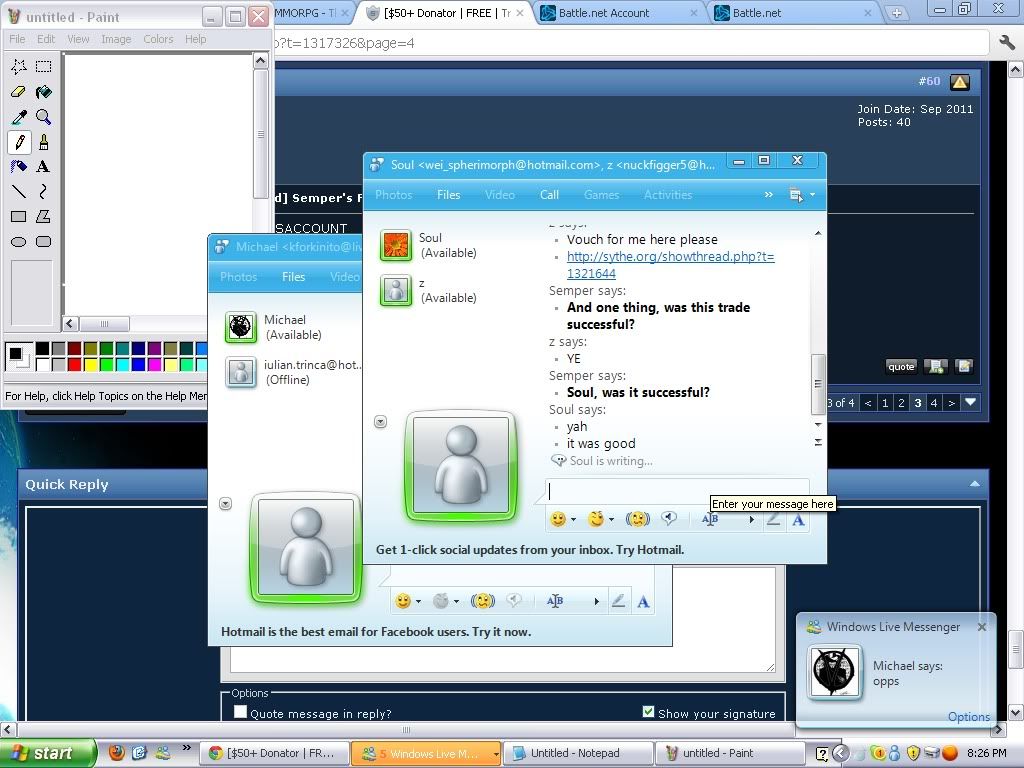The height and width of the screenshot is (768, 1024).
Task: Pick the bright red color swatch in Paint
Action: [x=74, y=364]
